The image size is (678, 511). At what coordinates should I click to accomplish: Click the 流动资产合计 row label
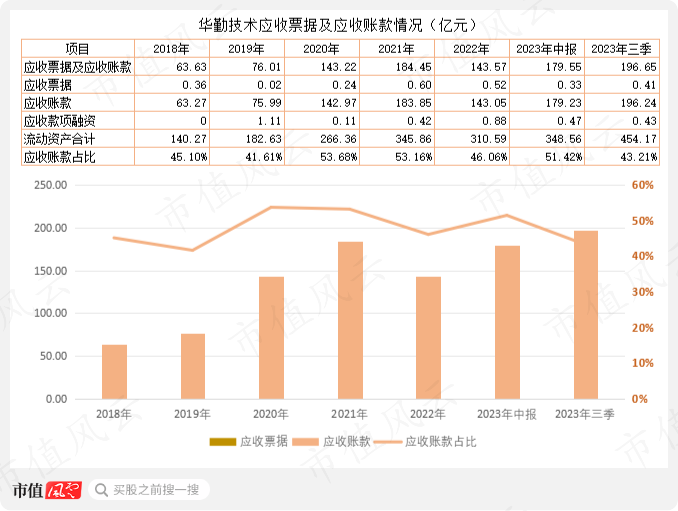click(x=60, y=139)
